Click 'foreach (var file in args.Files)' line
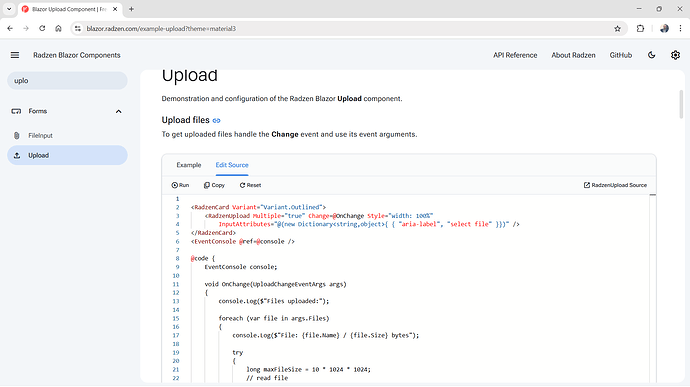The height and width of the screenshot is (387, 690). coord(274,318)
